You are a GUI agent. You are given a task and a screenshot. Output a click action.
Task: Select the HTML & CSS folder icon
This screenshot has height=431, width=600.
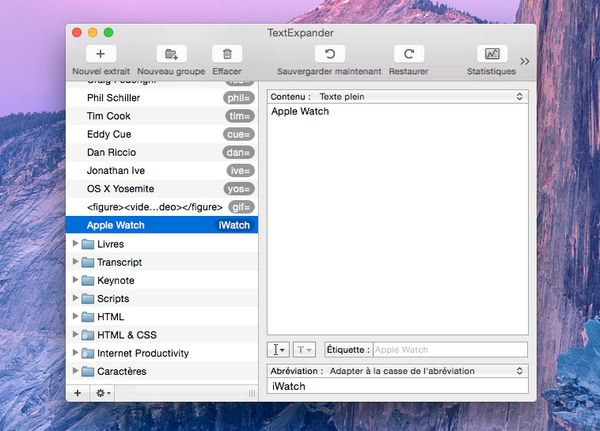[x=88, y=335]
